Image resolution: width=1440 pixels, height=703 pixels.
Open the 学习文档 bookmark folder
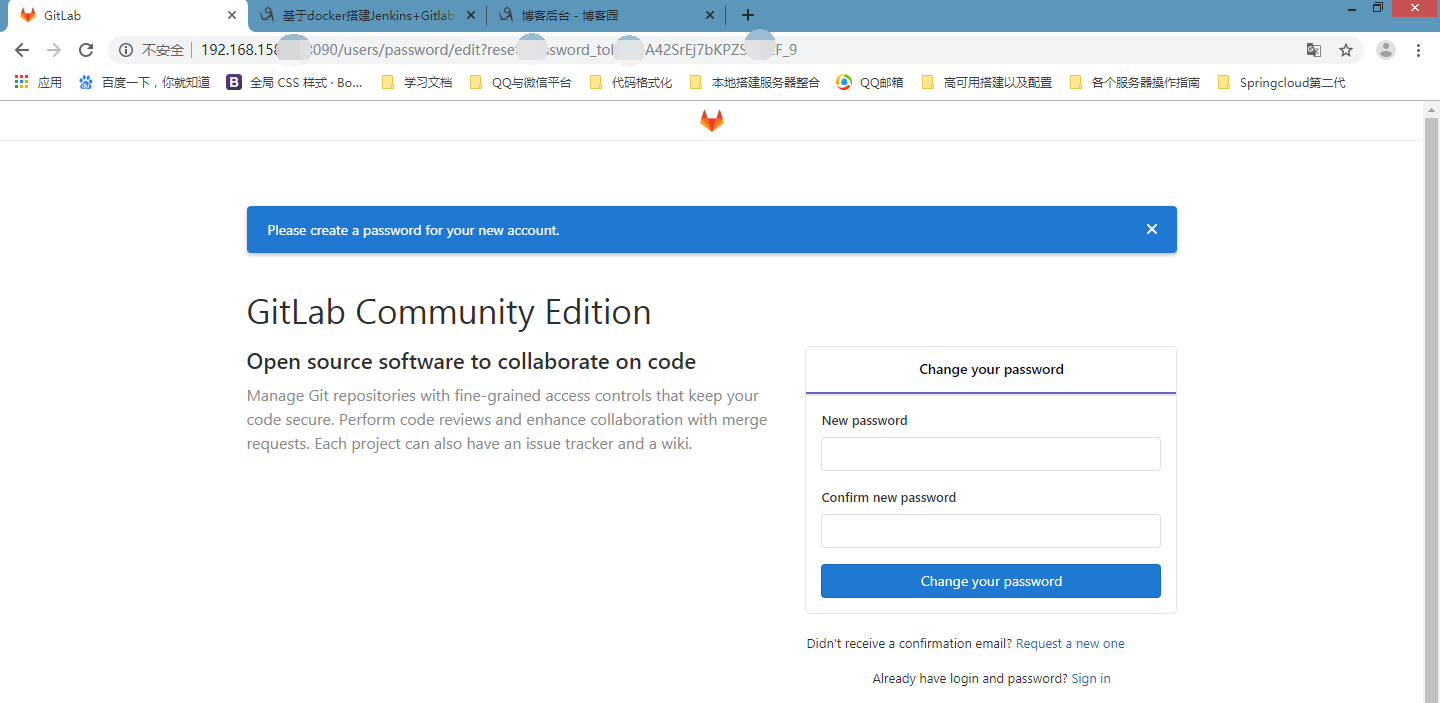tap(417, 82)
